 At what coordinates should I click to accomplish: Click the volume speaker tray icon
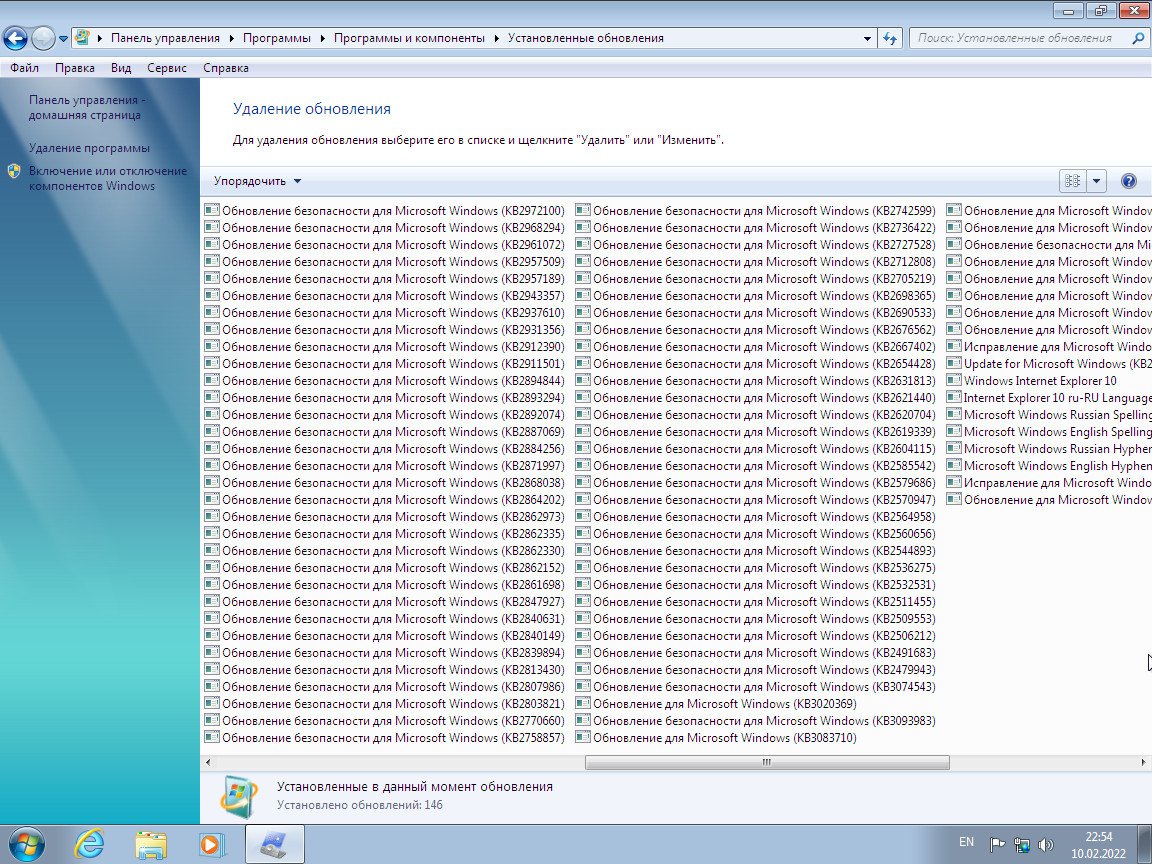pyautogui.click(x=1045, y=845)
